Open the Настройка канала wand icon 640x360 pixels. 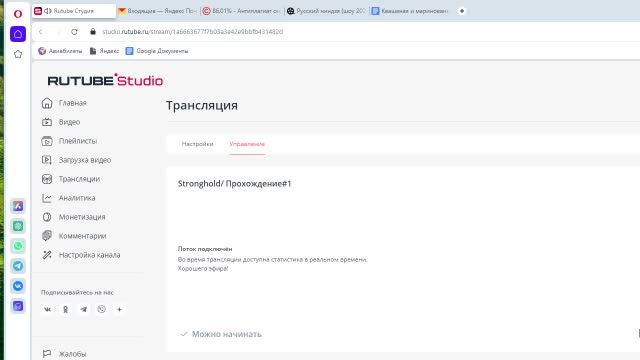click(47, 255)
